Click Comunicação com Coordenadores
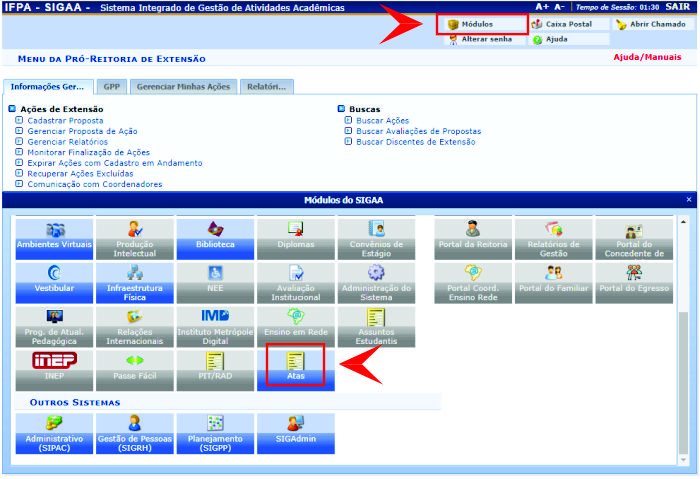The image size is (700, 479). point(95,184)
